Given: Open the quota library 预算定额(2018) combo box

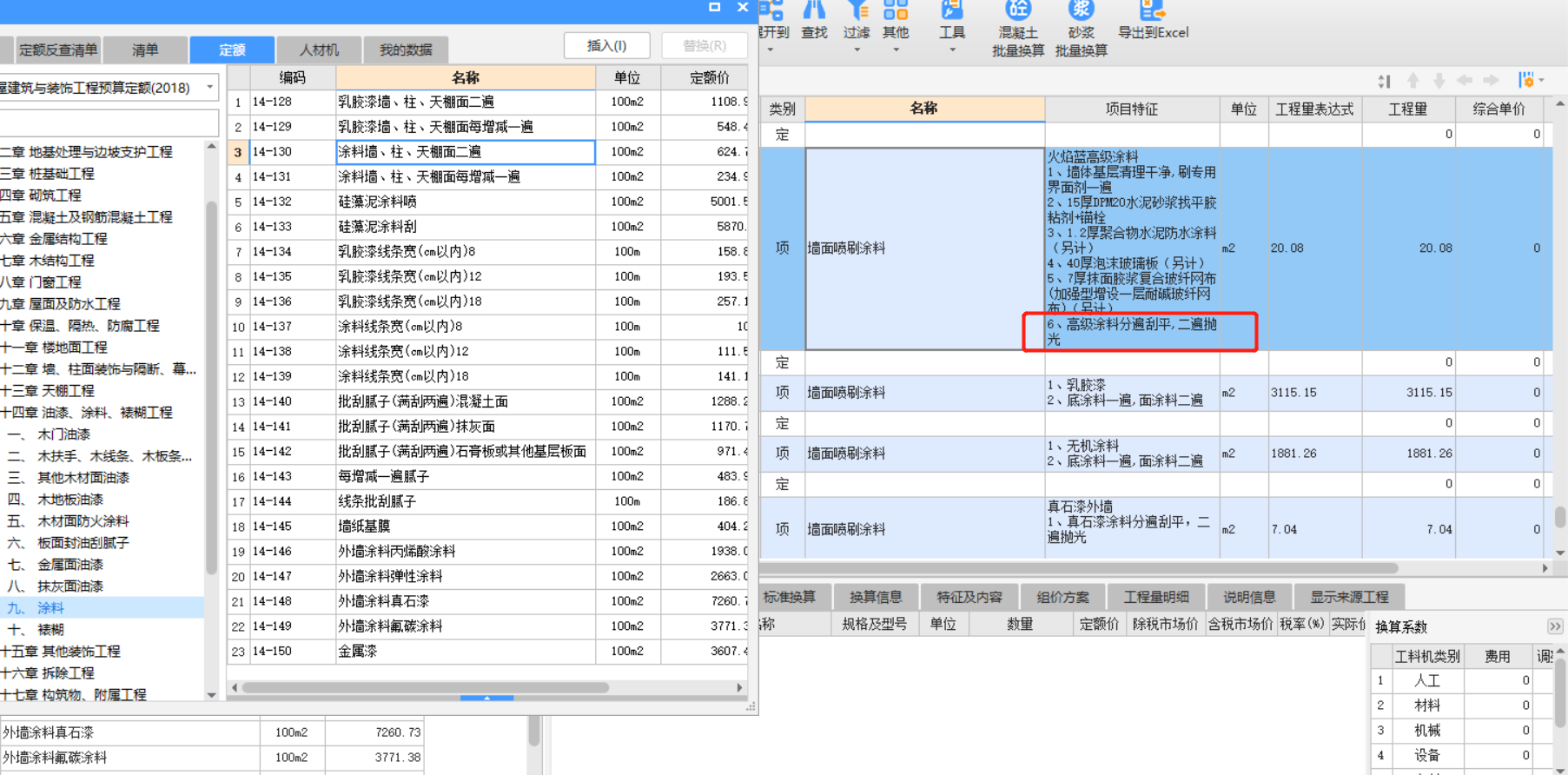Looking at the screenshot, I should tap(109, 88).
